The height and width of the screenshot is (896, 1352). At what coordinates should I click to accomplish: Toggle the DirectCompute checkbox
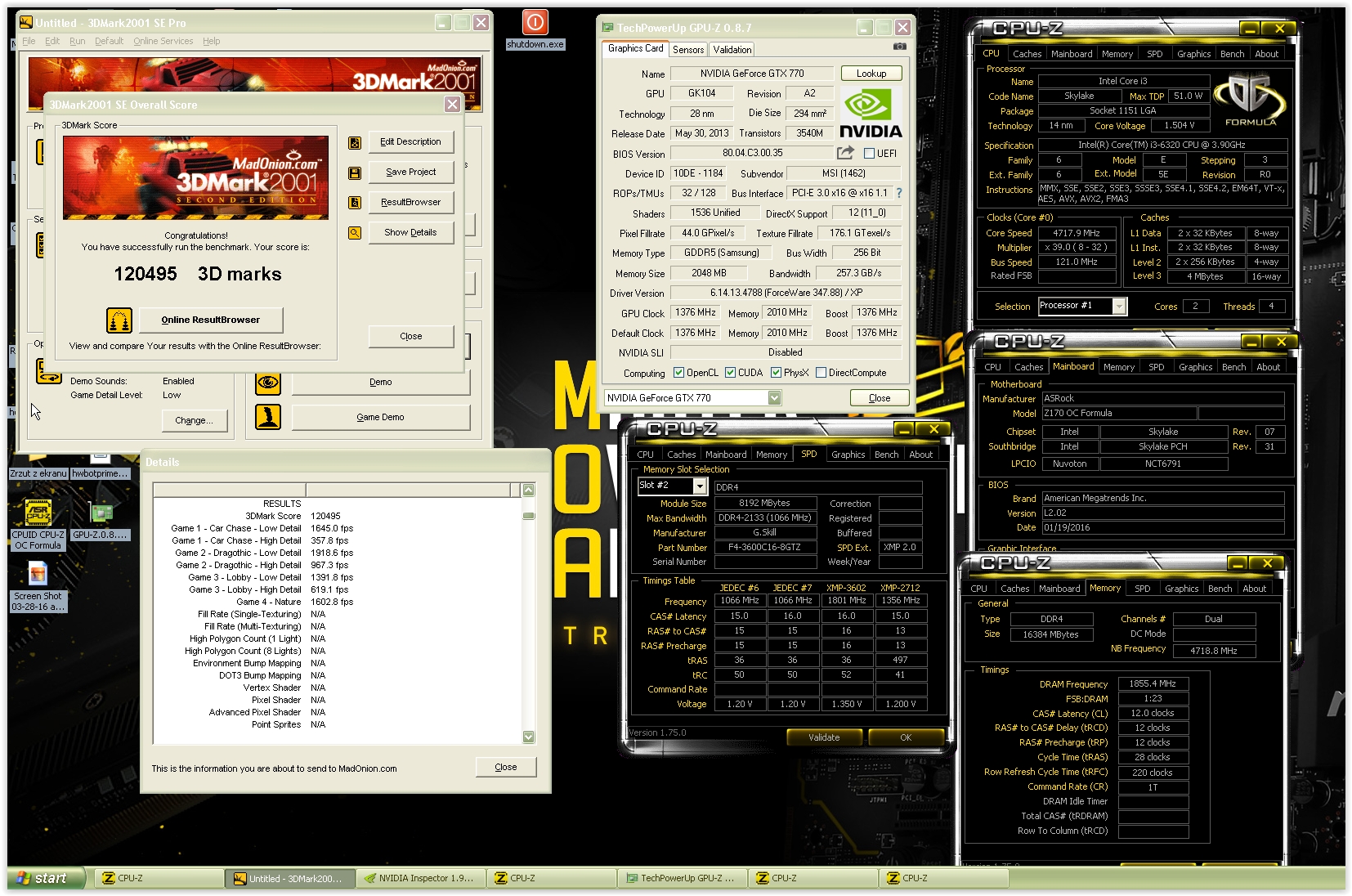(x=821, y=373)
